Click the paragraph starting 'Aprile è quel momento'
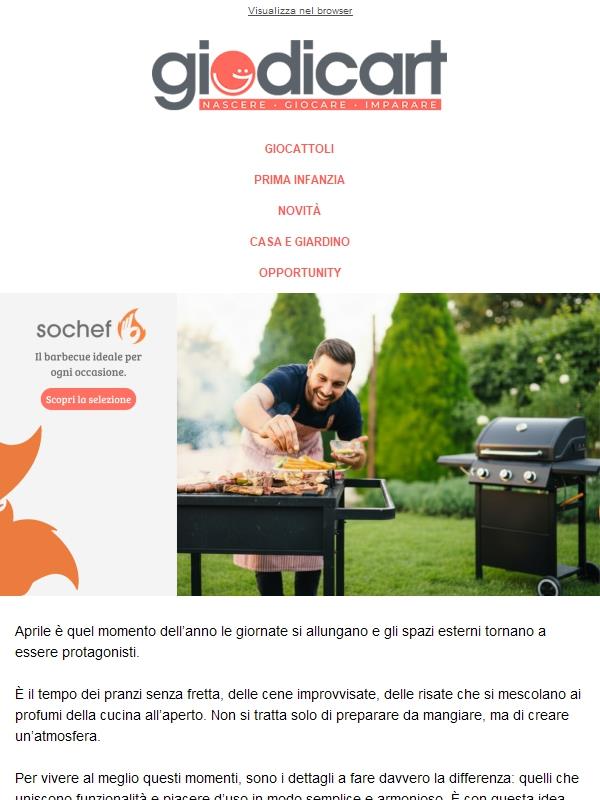This screenshot has width=600, height=800. (280, 641)
